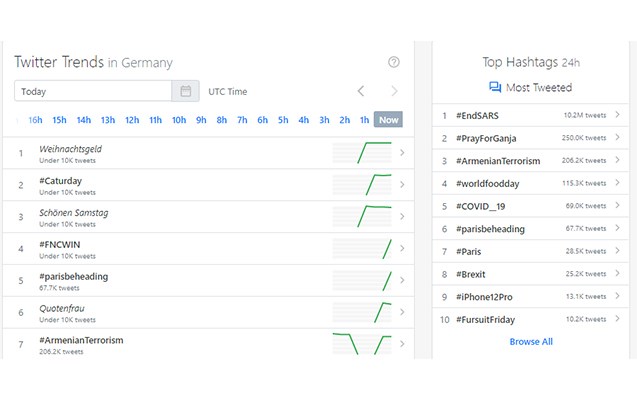Select the Now time tab
This screenshot has height=400, width=637.
point(388,119)
